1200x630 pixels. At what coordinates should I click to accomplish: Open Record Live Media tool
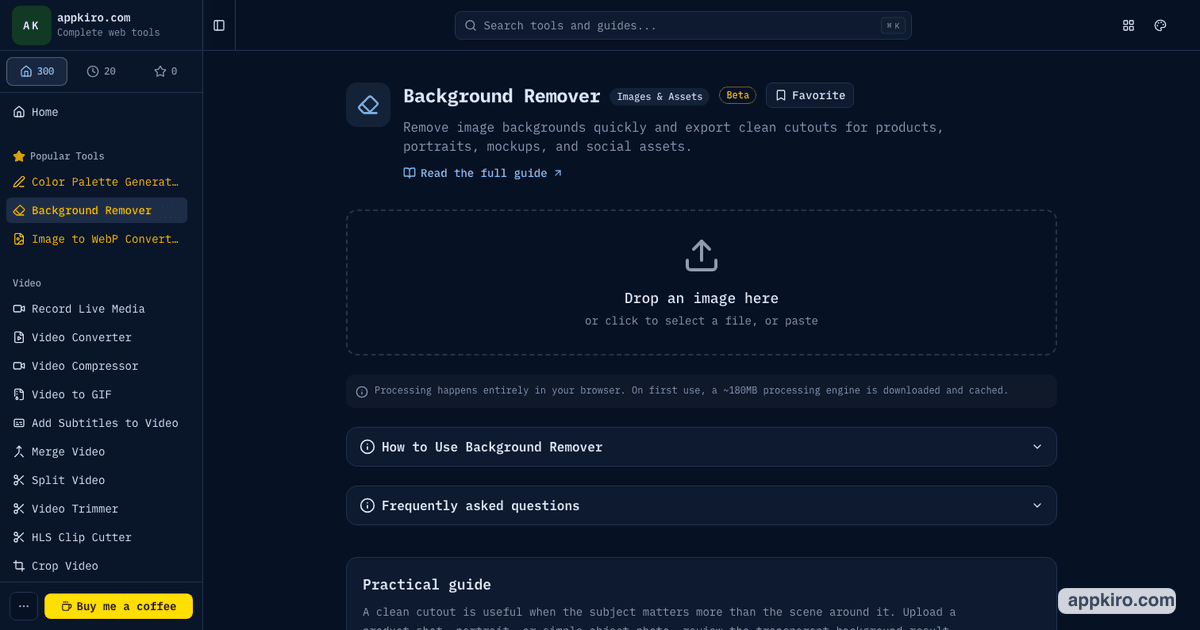coord(97,309)
